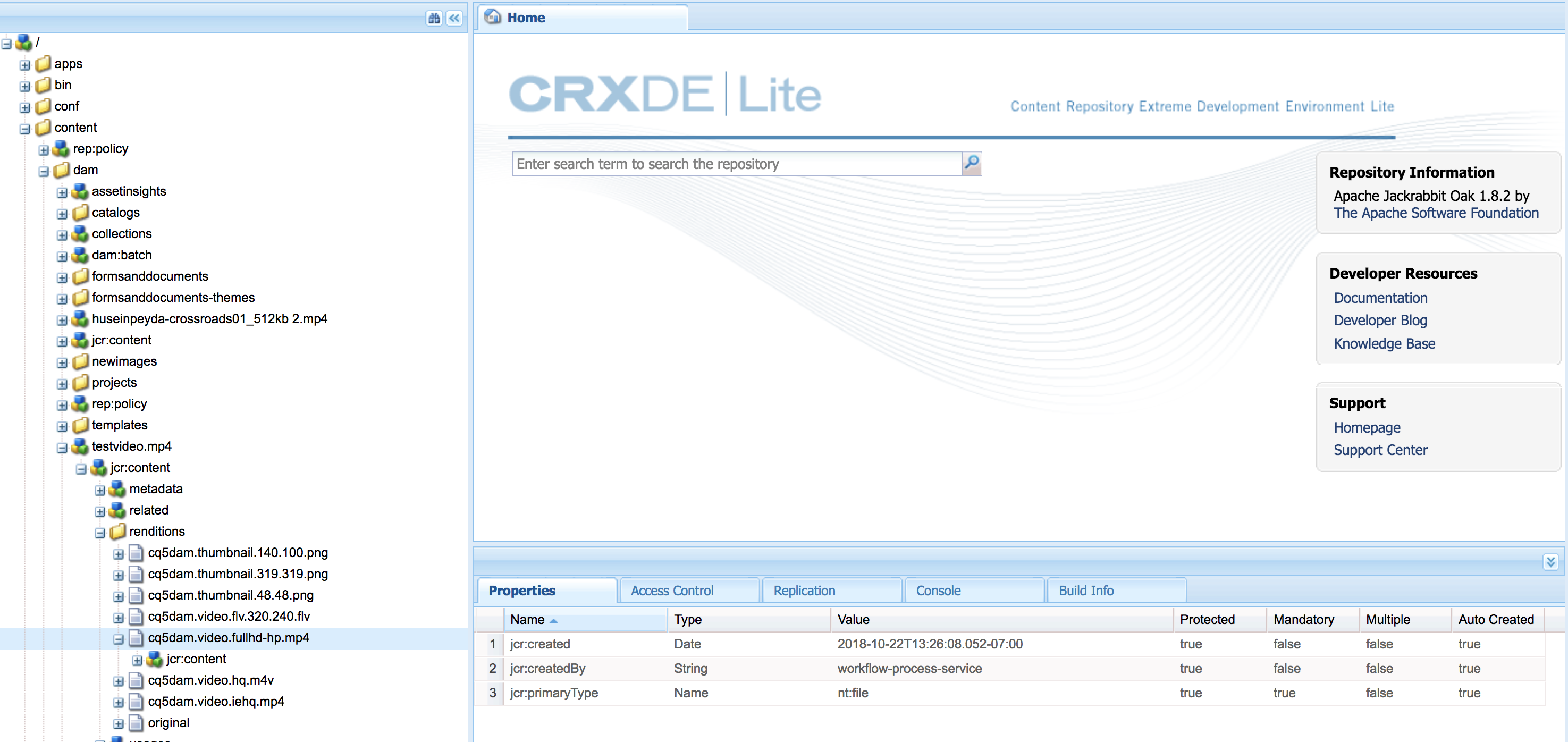Collapse the tree panel with double-arrow icon
Image resolution: width=1568 pixels, height=742 pixels.
(454, 18)
